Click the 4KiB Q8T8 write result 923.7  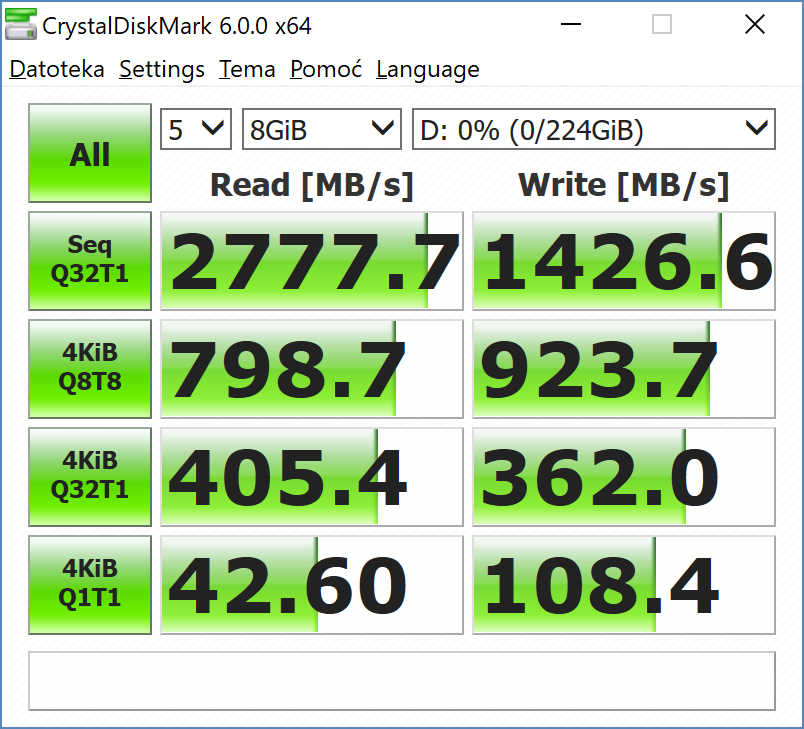tap(624, 369)
